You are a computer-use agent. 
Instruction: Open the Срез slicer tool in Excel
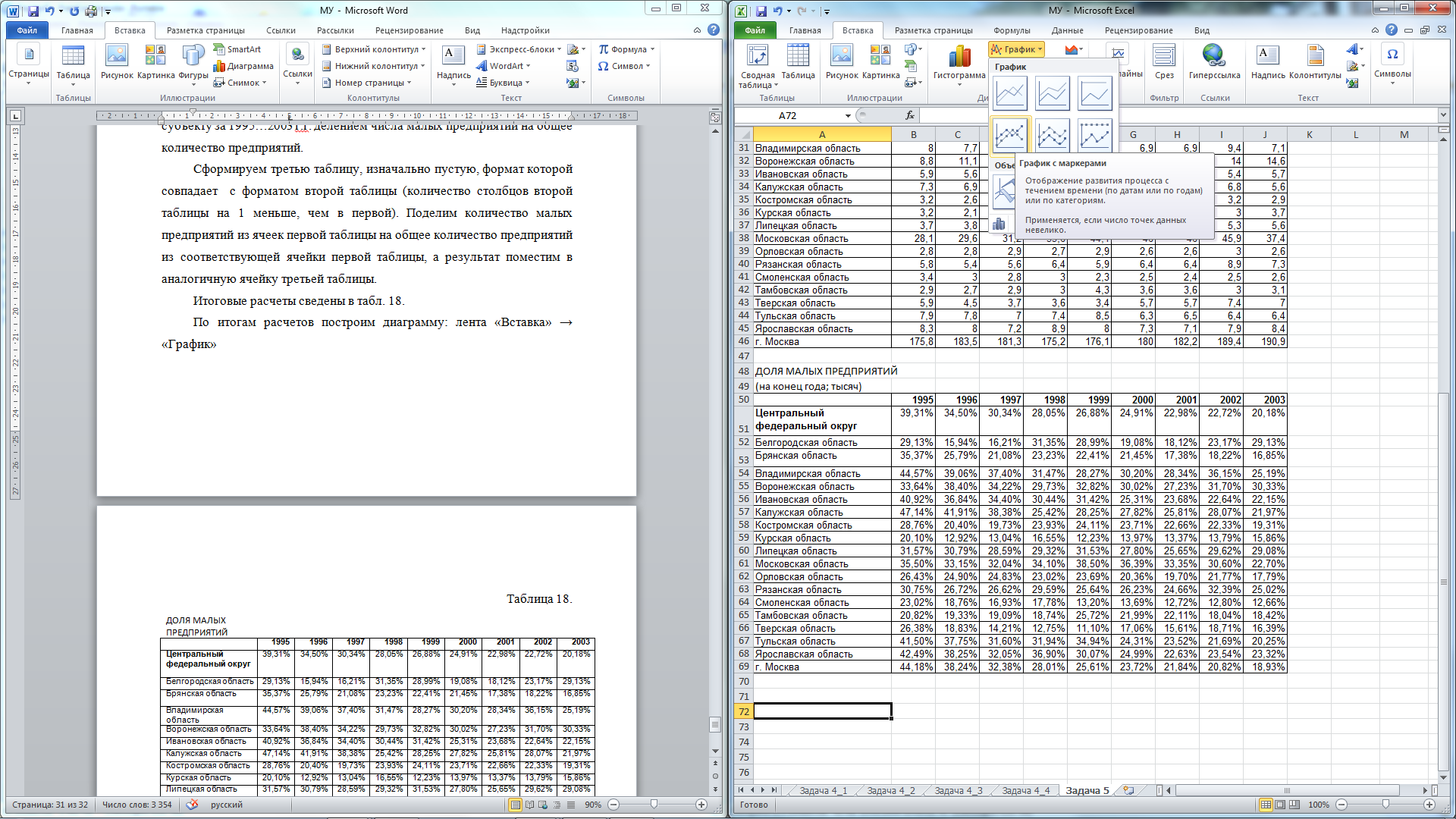(1164, 62)
